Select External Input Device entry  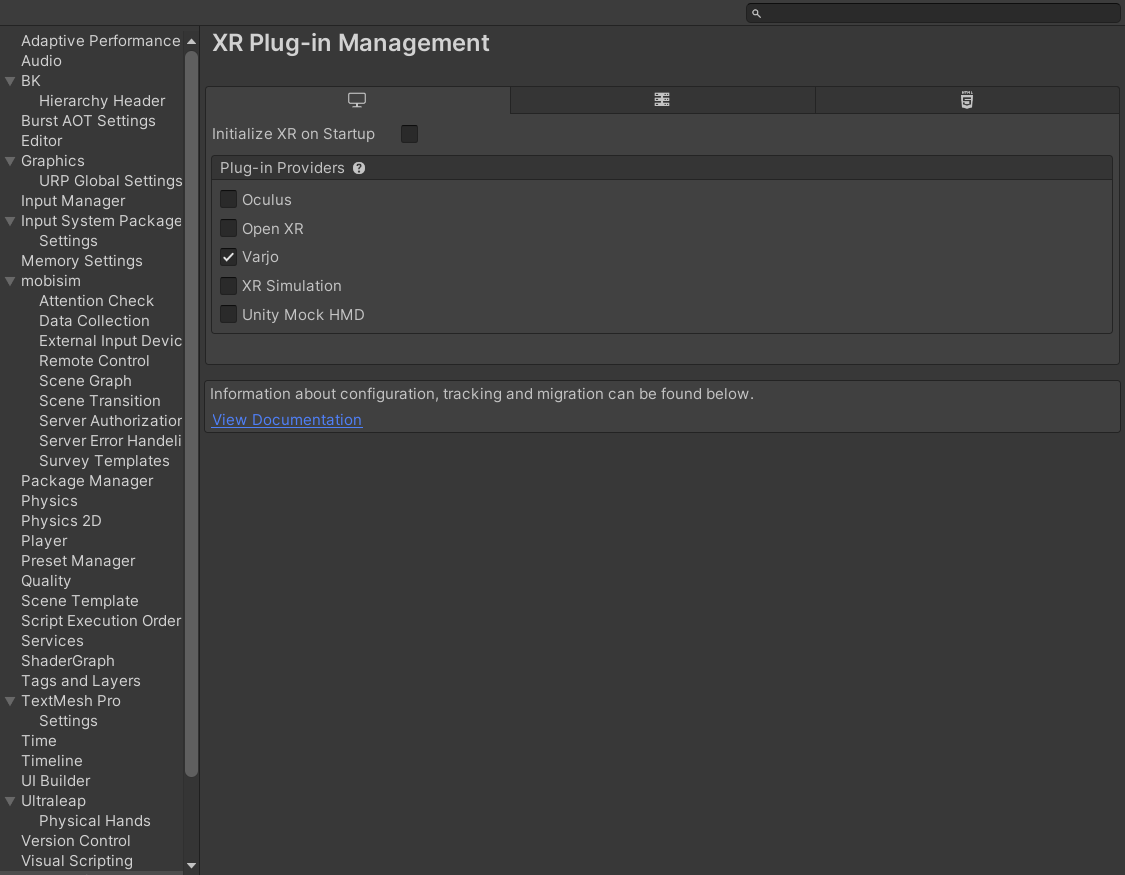click(110, 341)
